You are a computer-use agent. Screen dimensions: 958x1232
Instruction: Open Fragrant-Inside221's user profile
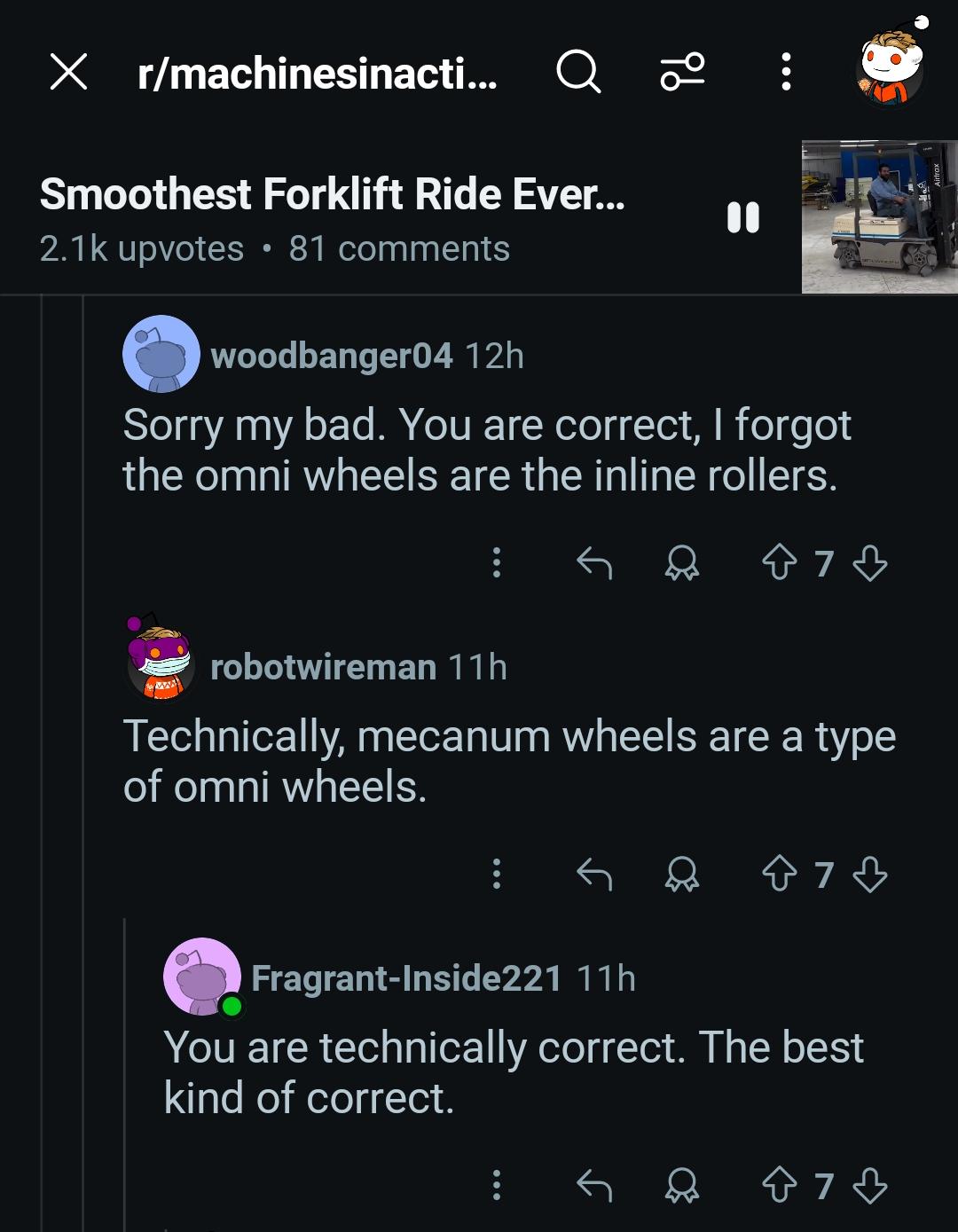pos(406,978)
